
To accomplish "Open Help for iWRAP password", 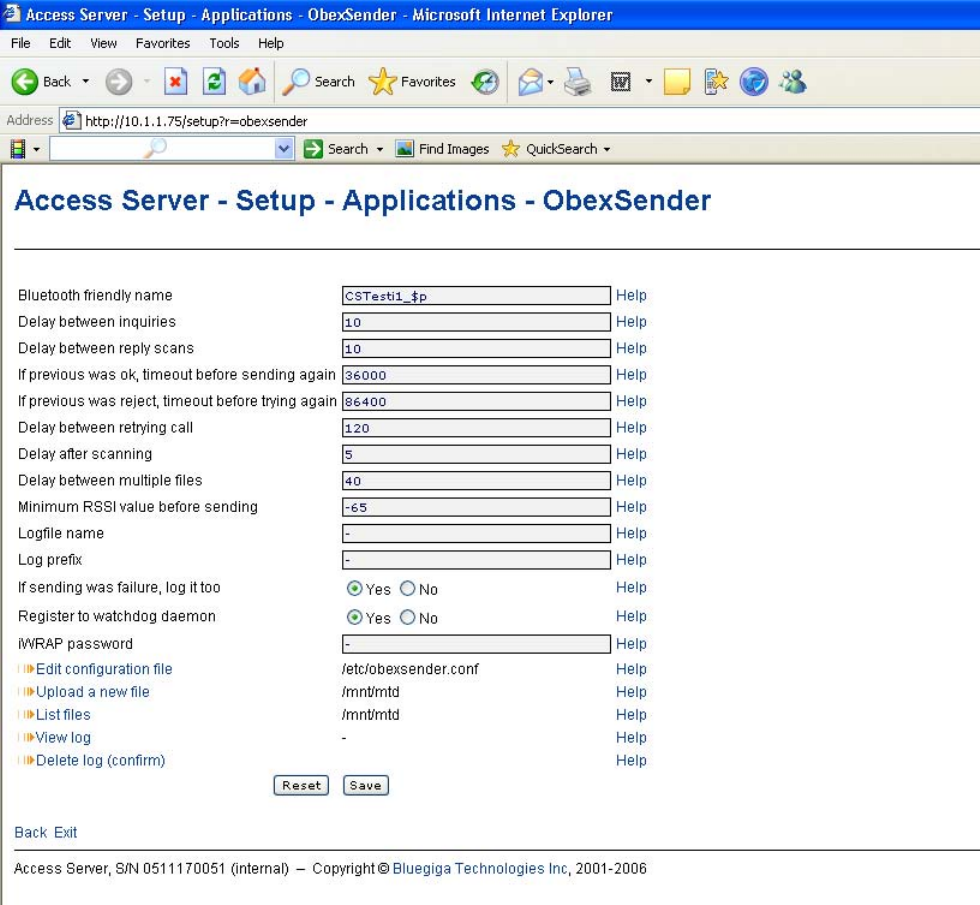I will point(631,644).
